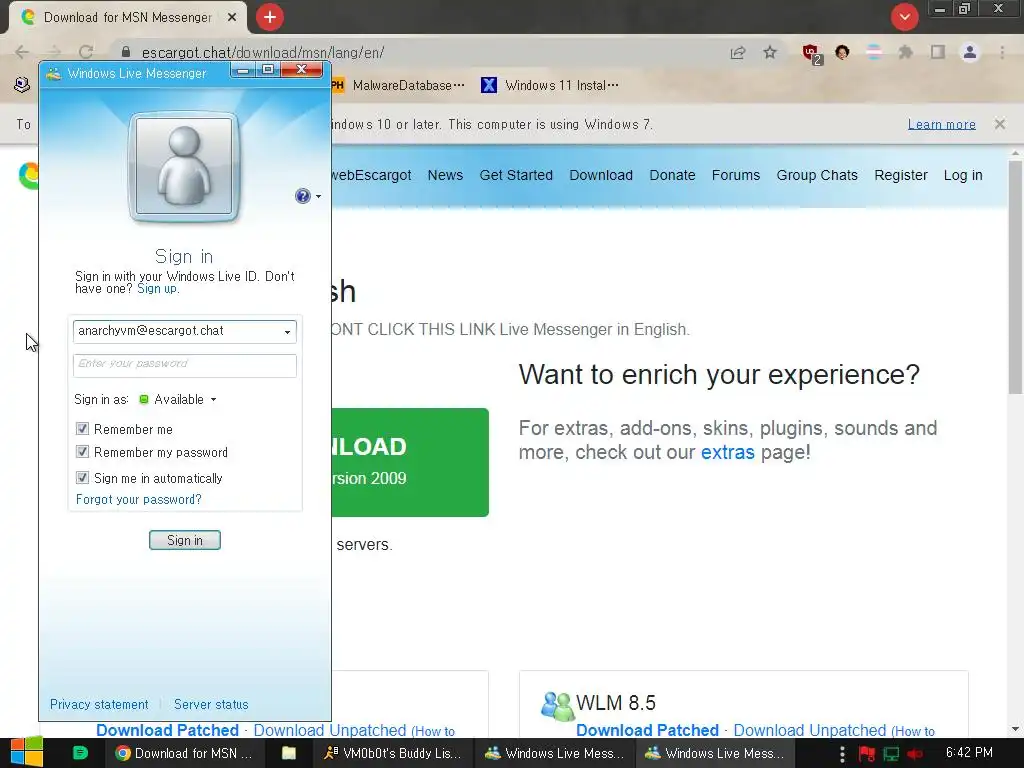Open the Chrome three-dot menu

1002,52
